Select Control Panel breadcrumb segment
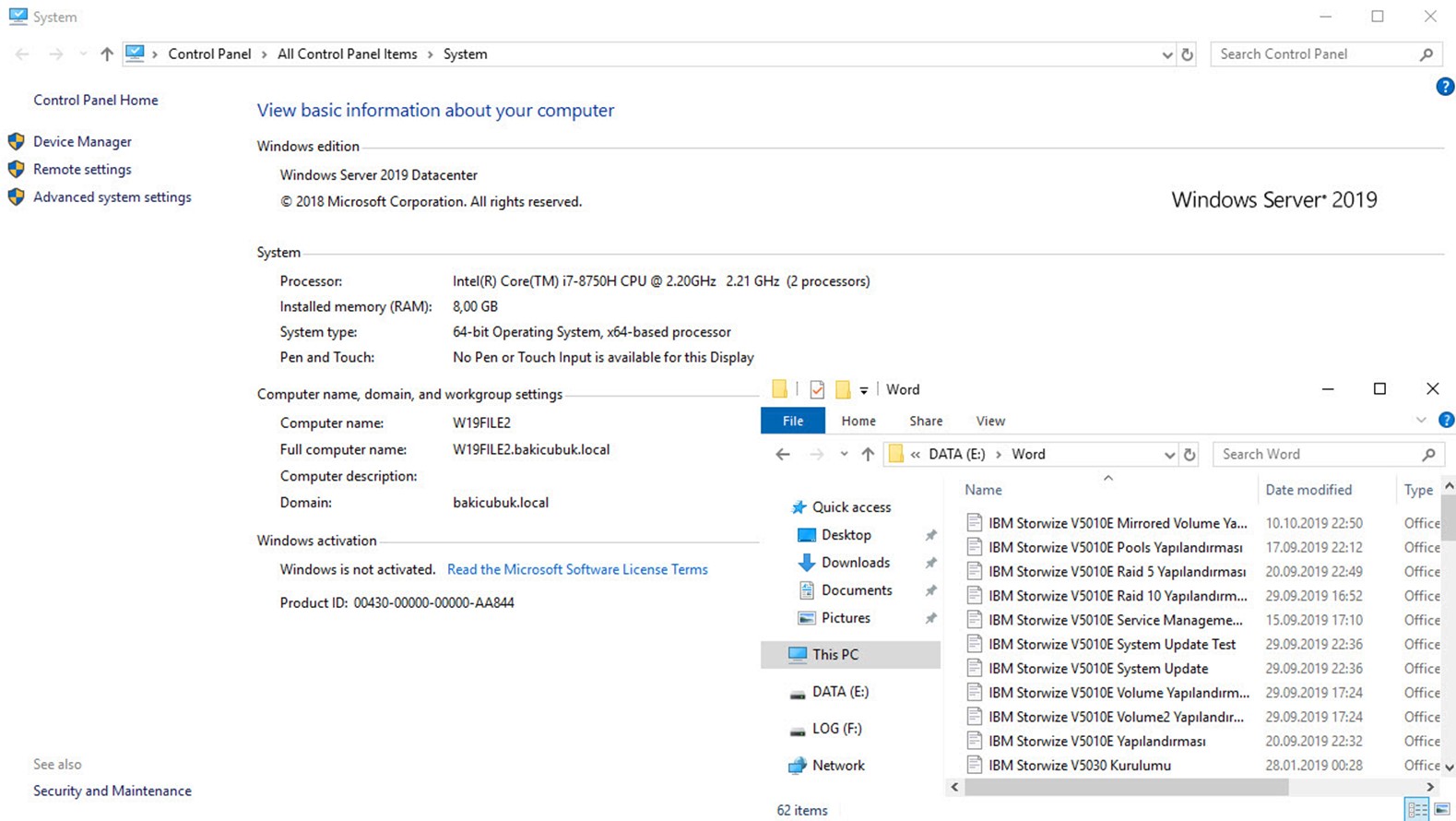Image resolution: width=1456 pixels, height=821 pixels. coord(209,54)
